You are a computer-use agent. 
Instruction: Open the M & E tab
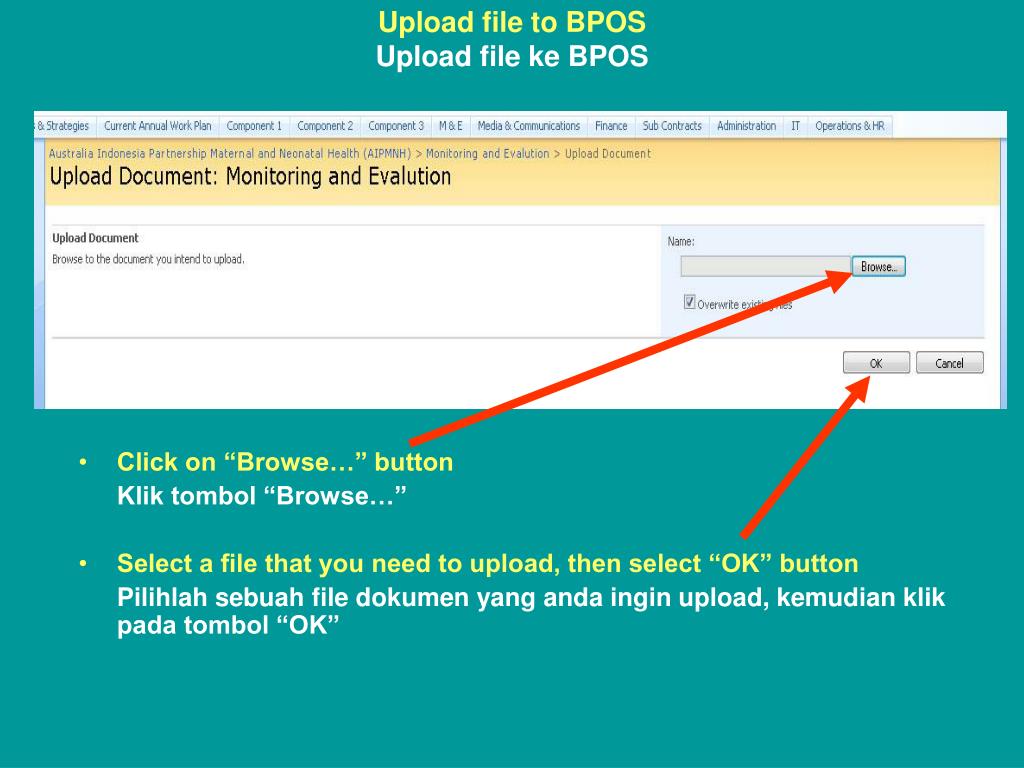451,126
